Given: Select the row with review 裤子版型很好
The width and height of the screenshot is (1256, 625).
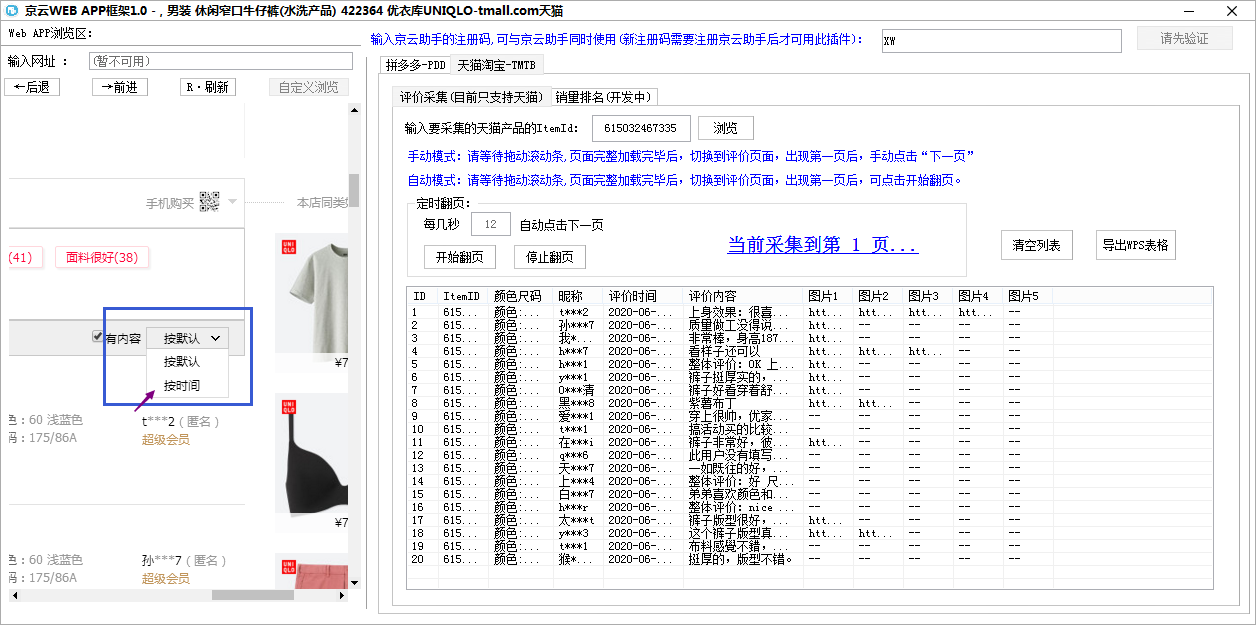Looking at the screenshot, I should [x=810, y=520].
